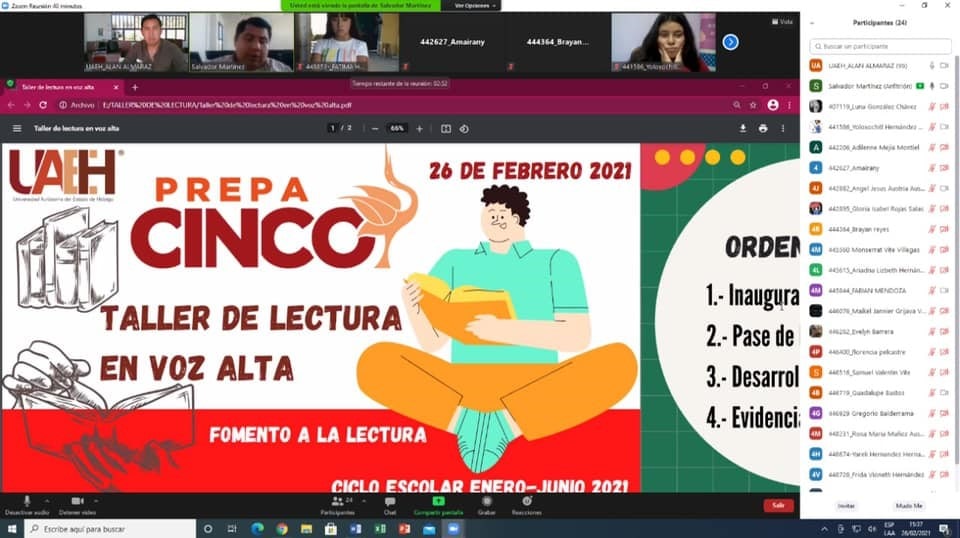960x538 pixels.
Task: Select UAEH_ALAN ALMARAZ video thumbnail
Action: pyautogui.click(x=136, y=42)
